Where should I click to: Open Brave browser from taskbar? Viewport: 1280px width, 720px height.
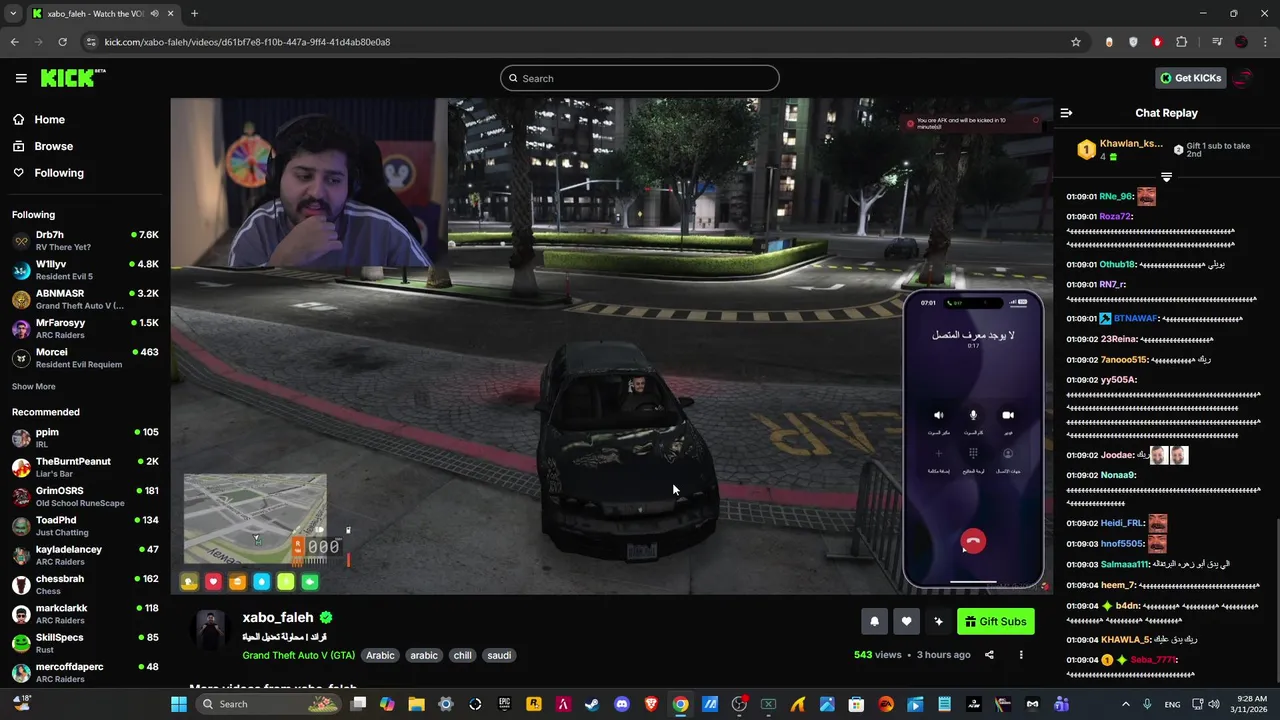tap(651, 704)
